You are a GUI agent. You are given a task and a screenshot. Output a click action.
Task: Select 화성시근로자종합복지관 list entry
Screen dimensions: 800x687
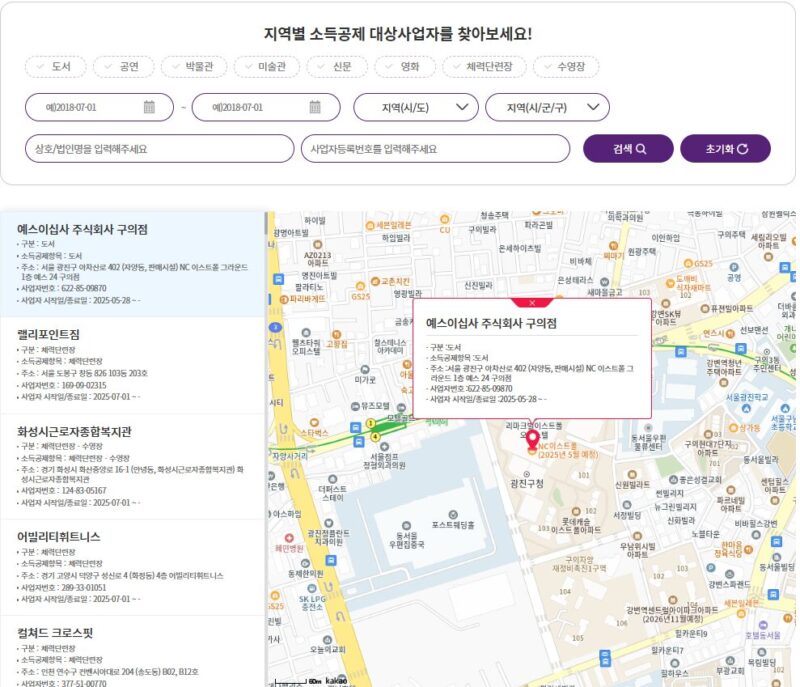133,467
